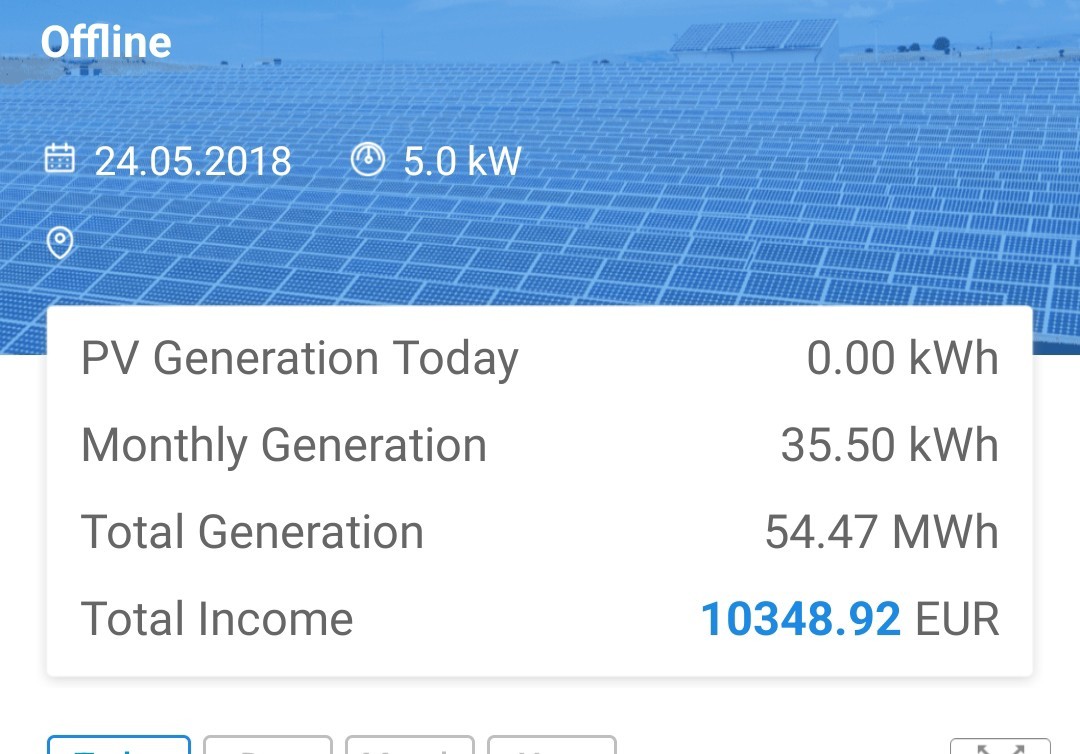Open the fullscreen chart expand button

point(1000,746)
